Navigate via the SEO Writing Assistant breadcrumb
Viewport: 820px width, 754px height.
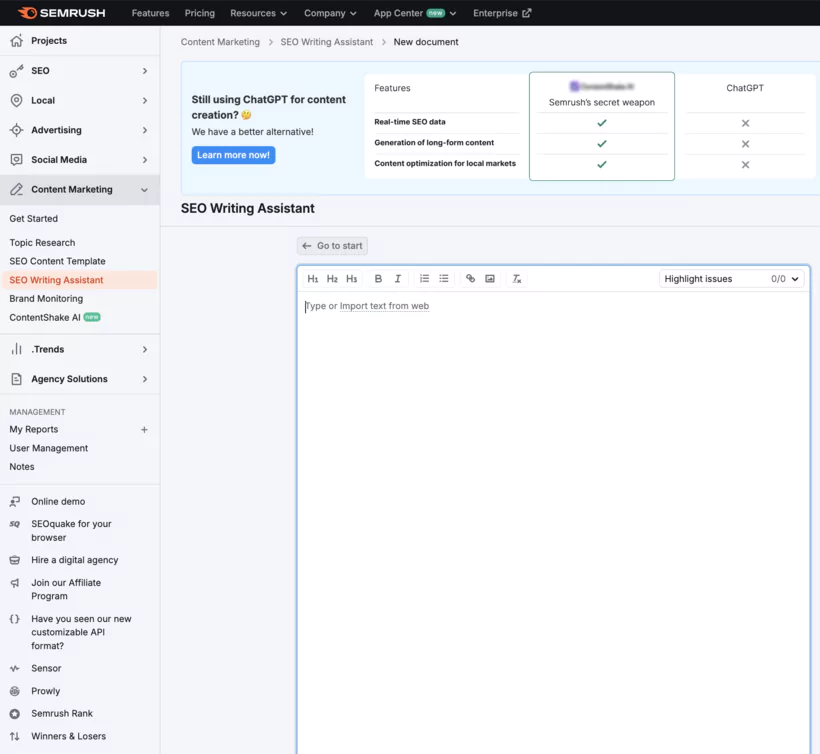[329, 42]
